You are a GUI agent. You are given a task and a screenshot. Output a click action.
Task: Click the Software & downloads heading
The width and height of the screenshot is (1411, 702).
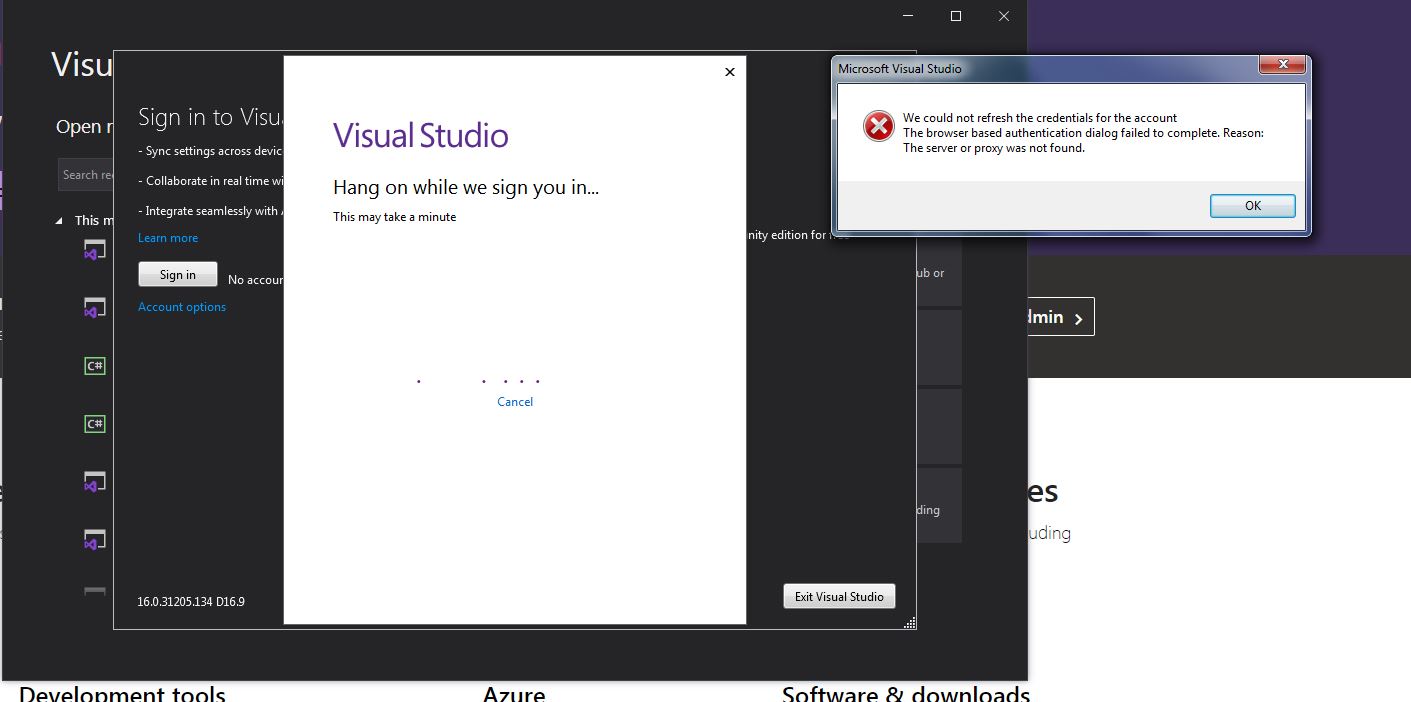point(906,693)
